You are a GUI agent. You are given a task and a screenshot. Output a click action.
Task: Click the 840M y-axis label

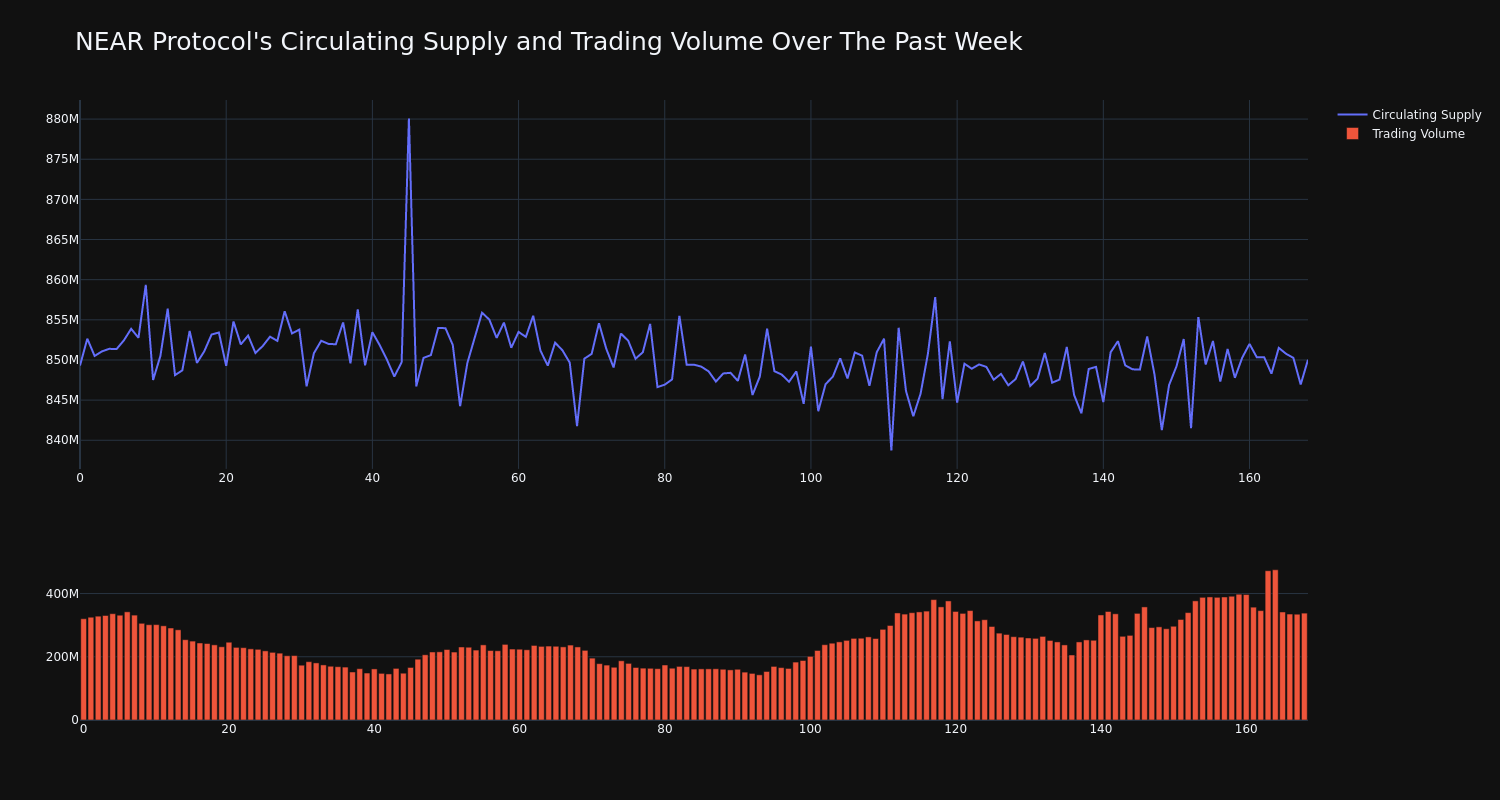click(62, 440)
